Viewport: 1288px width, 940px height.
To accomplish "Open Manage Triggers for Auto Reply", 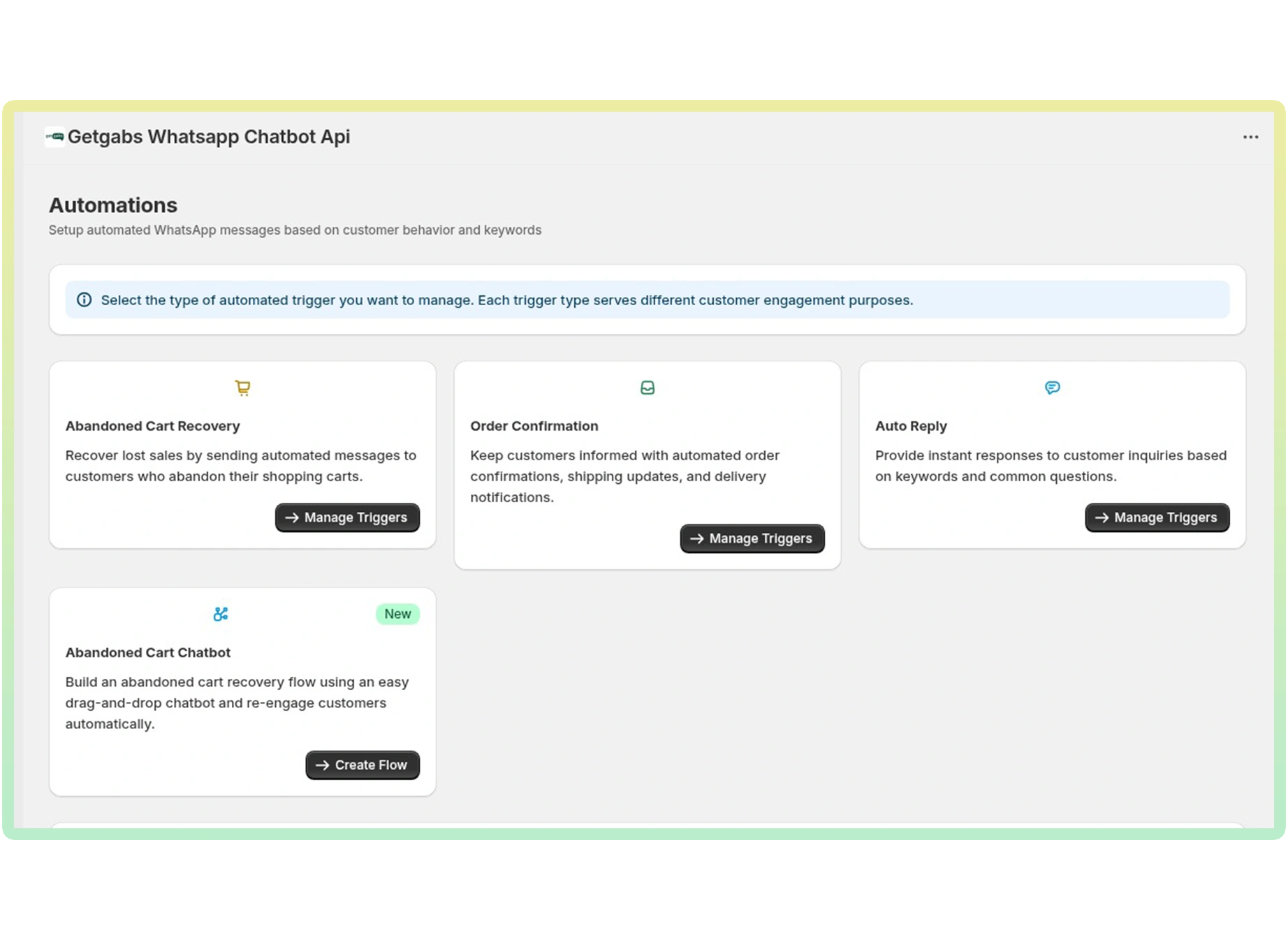I will 1157,517.
